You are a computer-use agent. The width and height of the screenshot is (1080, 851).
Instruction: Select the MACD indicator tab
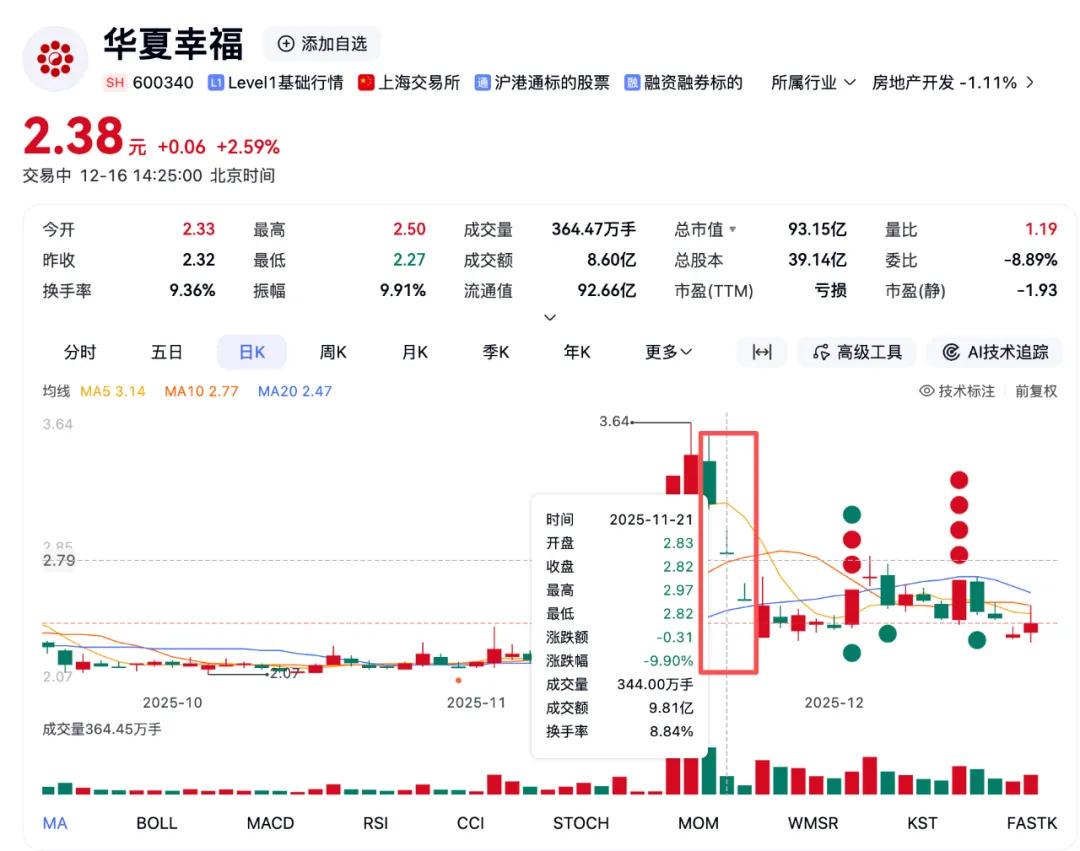point(270,823)
